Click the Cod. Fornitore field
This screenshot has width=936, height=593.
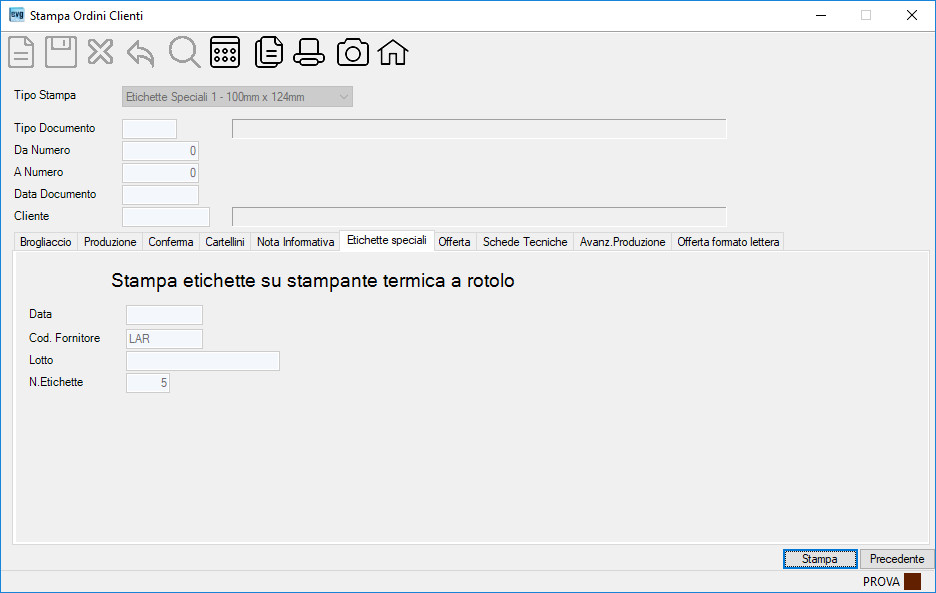pyautogui.click(x=164, y=339)
